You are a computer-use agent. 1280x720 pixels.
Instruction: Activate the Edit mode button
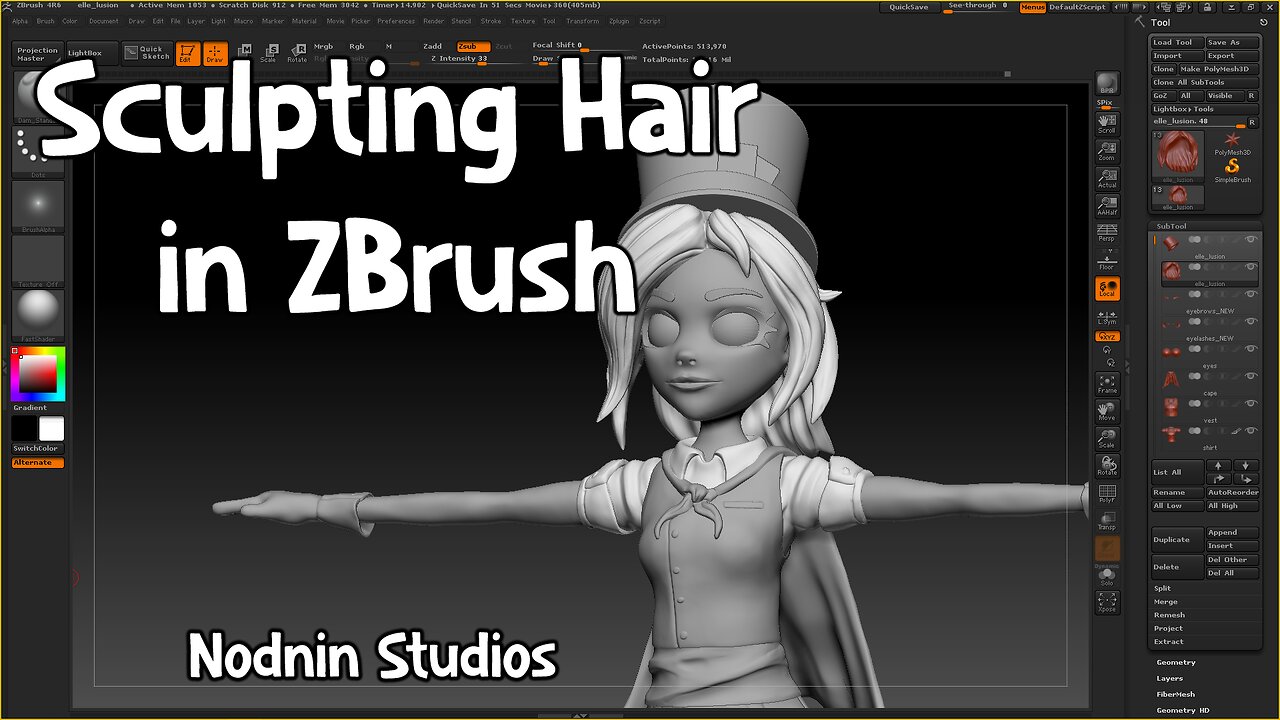(187, 53)
